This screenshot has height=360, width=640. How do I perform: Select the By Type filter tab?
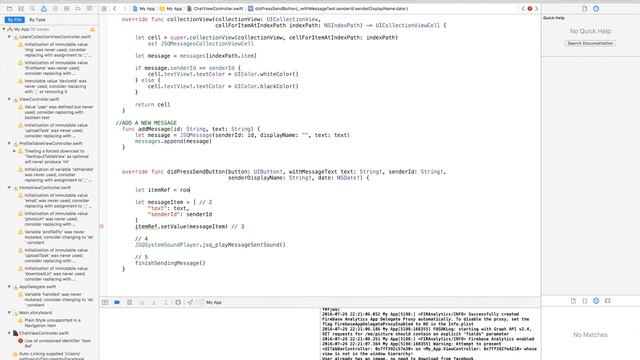click(38, 20)
